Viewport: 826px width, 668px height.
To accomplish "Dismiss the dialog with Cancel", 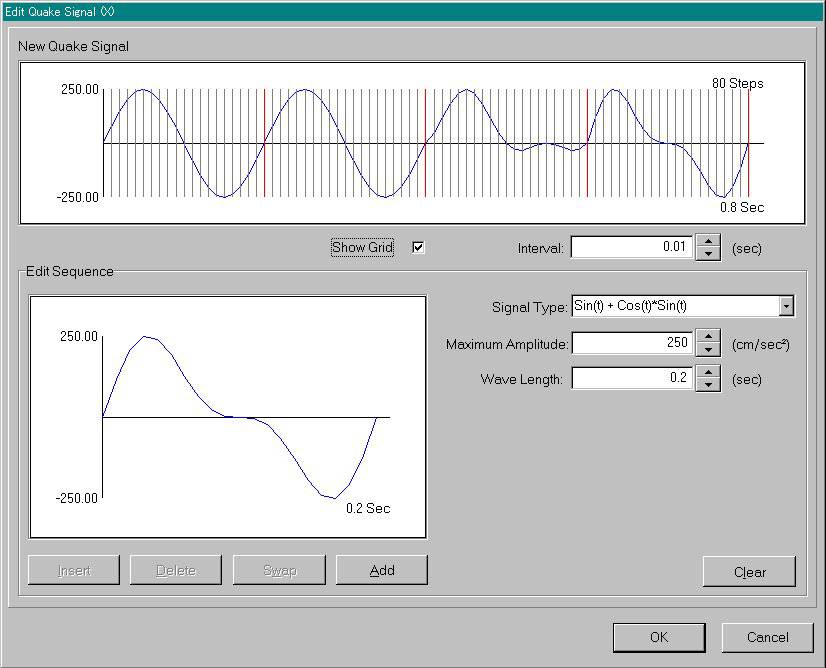I will pos(767,637).
